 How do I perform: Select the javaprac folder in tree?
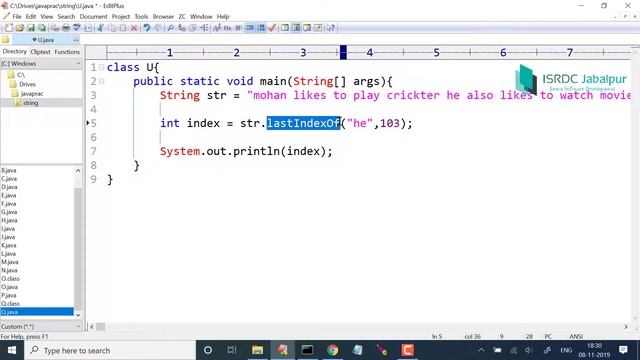click(32, 93)
